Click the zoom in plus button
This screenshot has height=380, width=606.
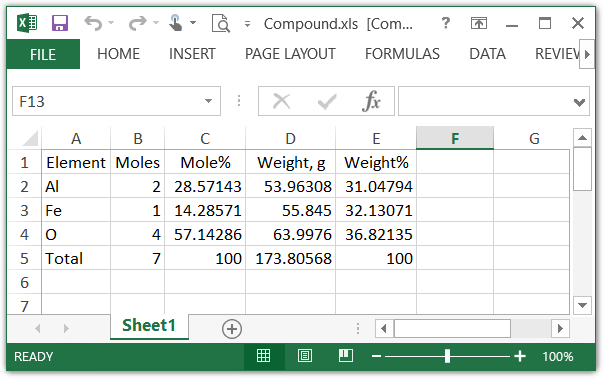[x=520, y=356]
